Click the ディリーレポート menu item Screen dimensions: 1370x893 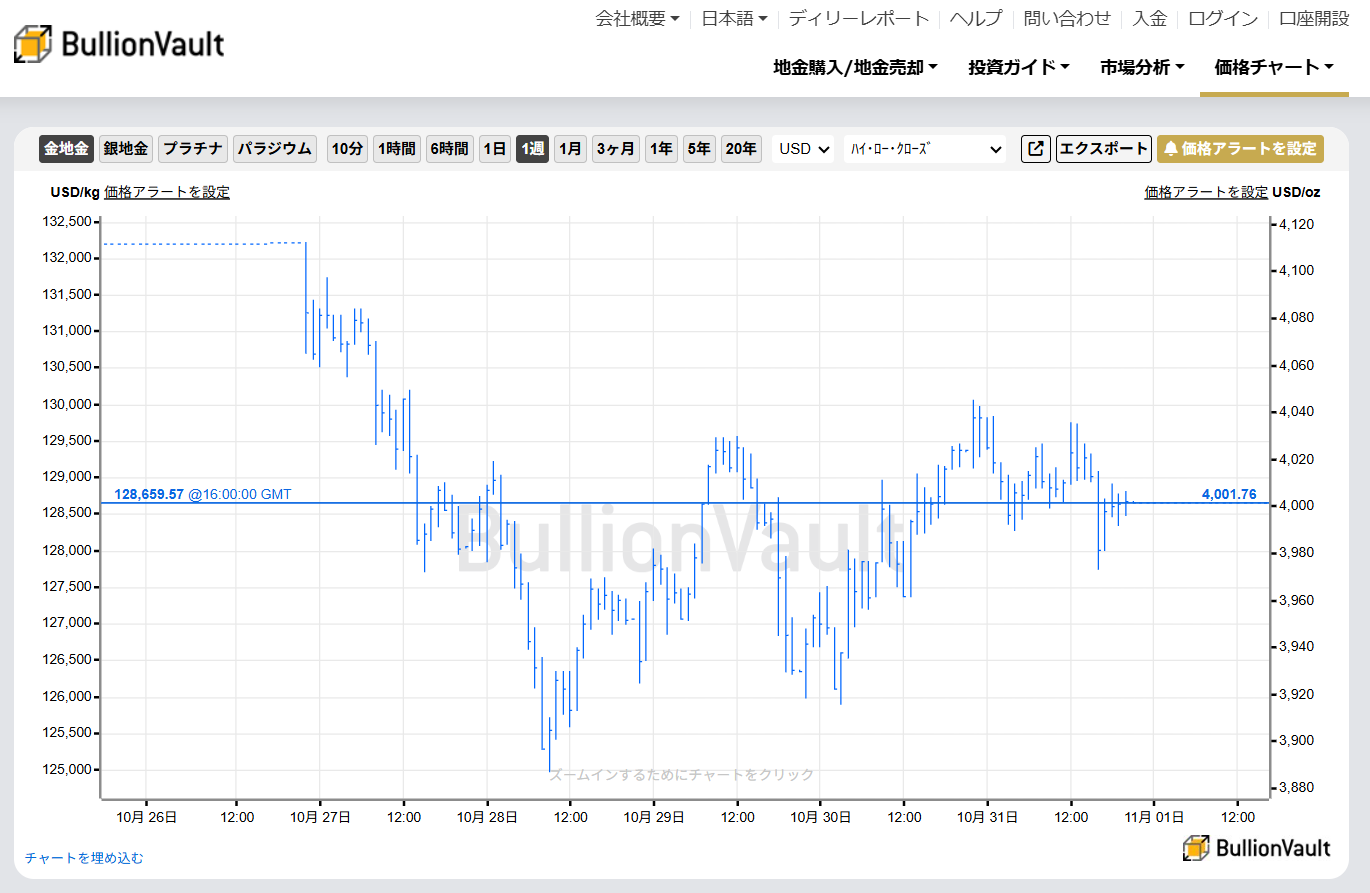(859, 18)
